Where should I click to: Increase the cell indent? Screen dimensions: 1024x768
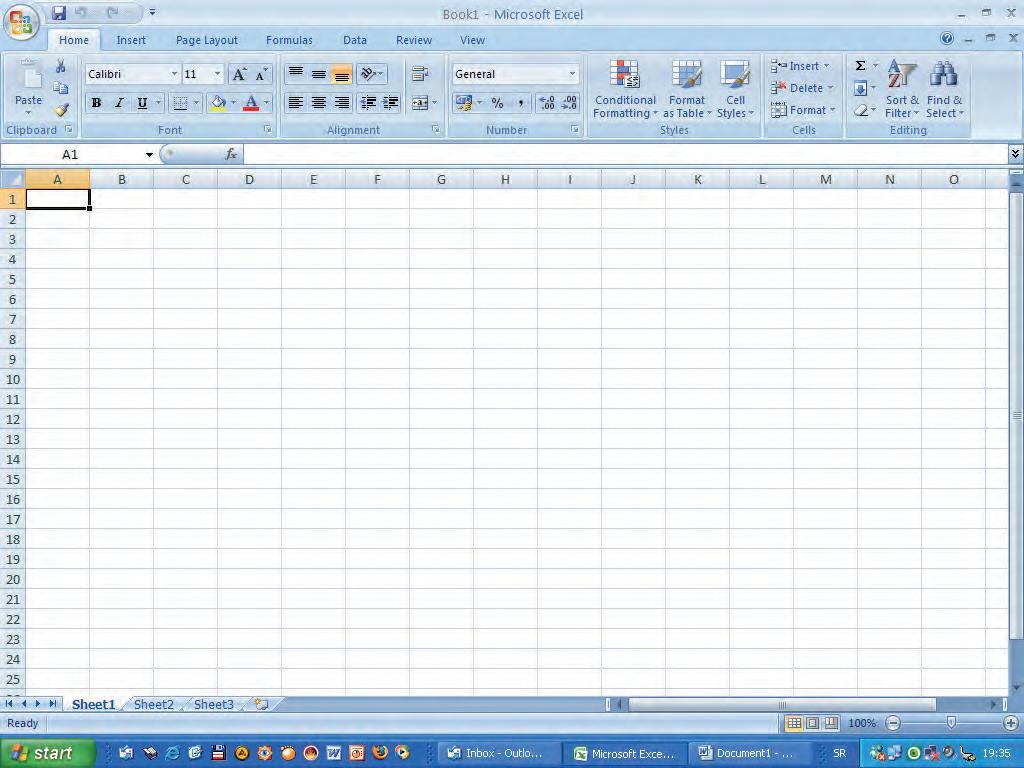click(391, 103)
